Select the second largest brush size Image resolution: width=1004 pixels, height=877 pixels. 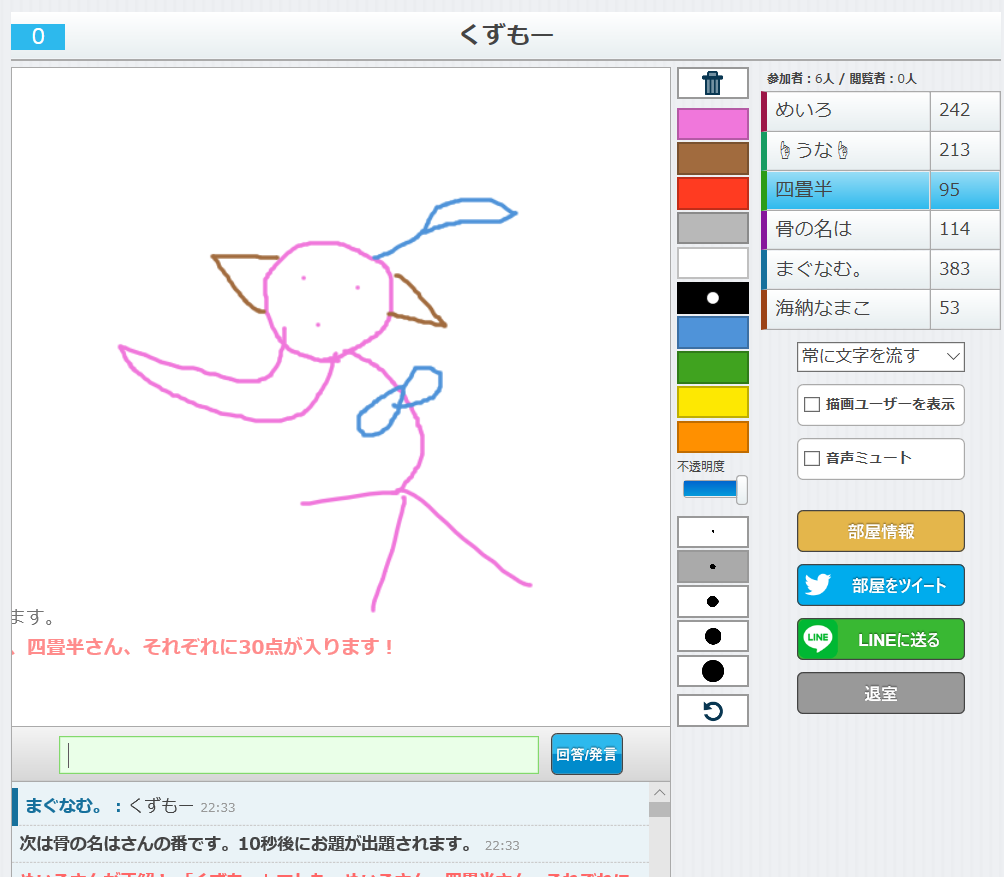[x=713, y=636]
